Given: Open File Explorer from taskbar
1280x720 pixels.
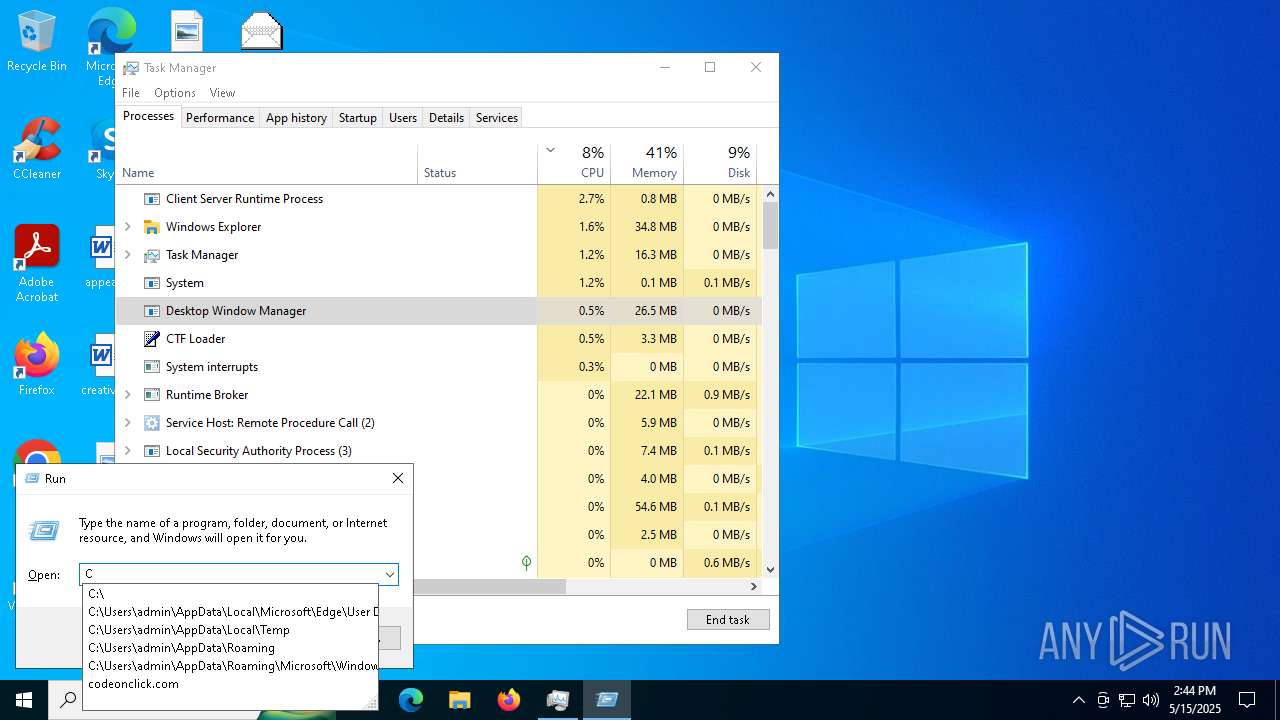Looking at the screenshot, I should tap(459, 700).
